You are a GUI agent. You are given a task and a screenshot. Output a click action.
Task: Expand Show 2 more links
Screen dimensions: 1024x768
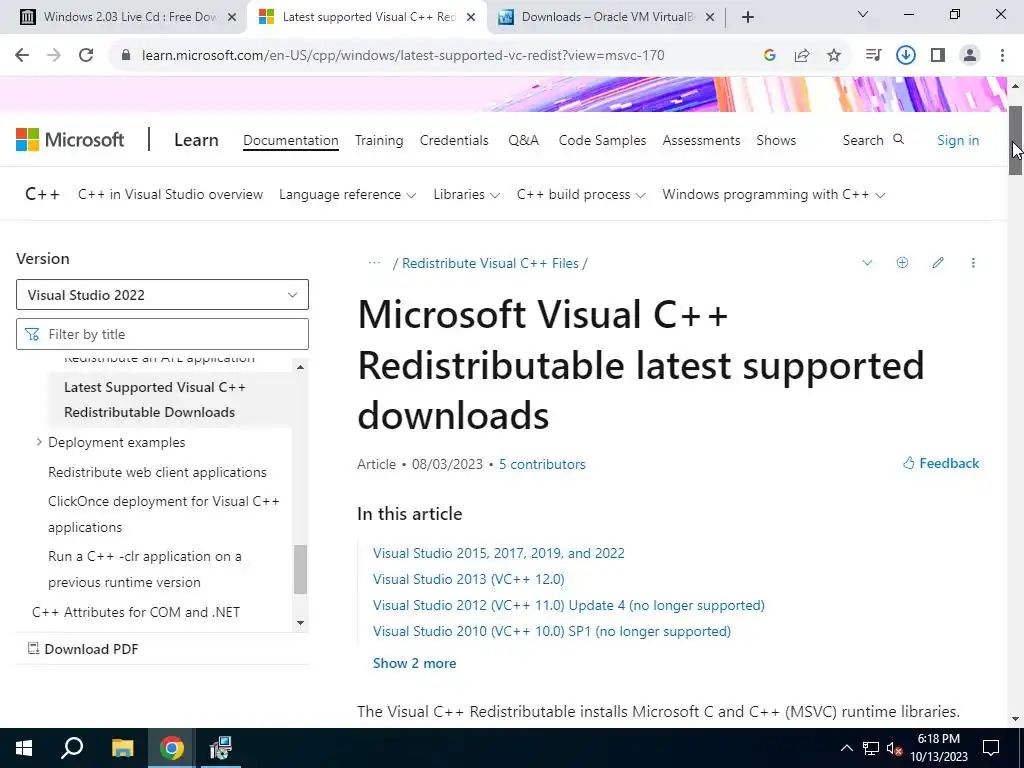tap(415, 663)
